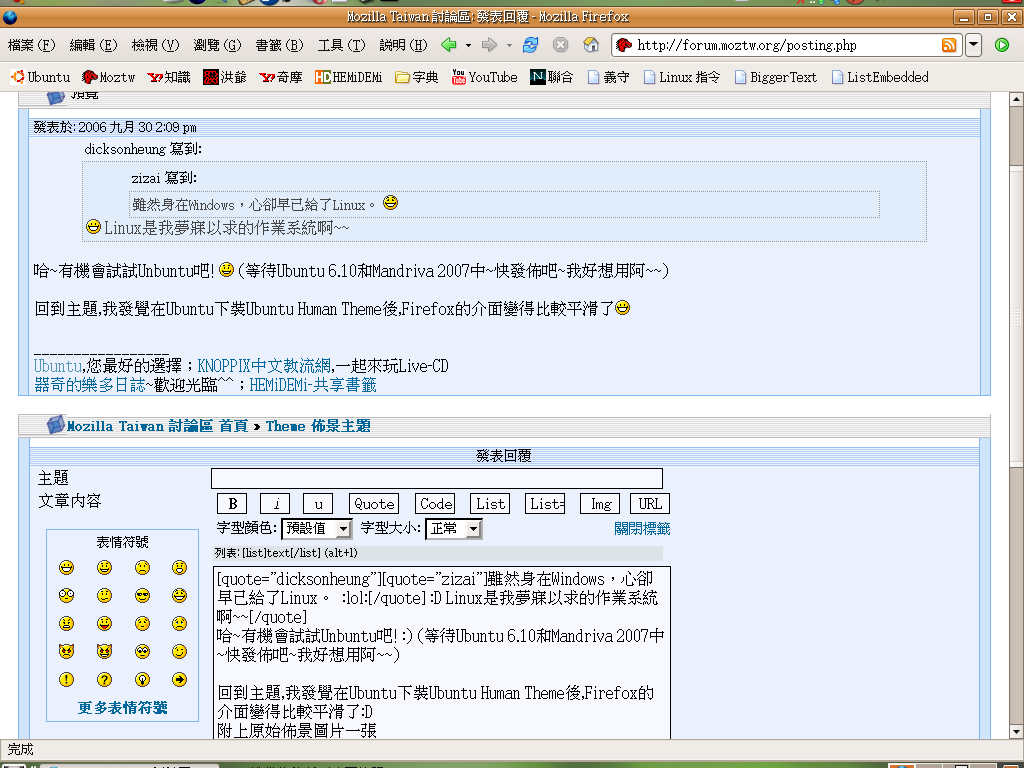This screenshot has height=768, width=1024.
Task: Insert the sunglasses cool emoticon
Action: [142, 596]
